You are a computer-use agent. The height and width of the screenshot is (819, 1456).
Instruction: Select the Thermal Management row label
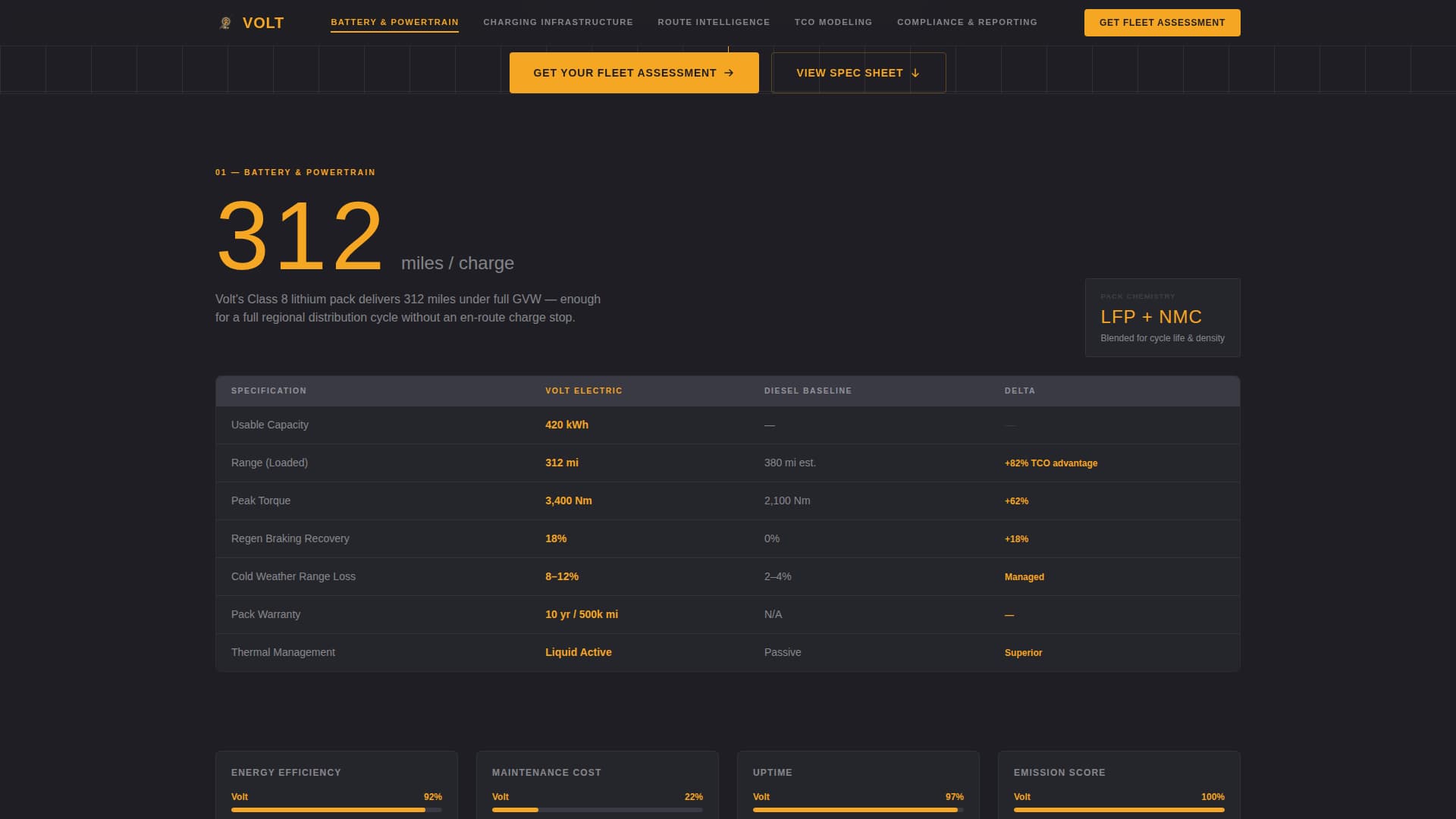pyautogui.click(x=283, y=652)
